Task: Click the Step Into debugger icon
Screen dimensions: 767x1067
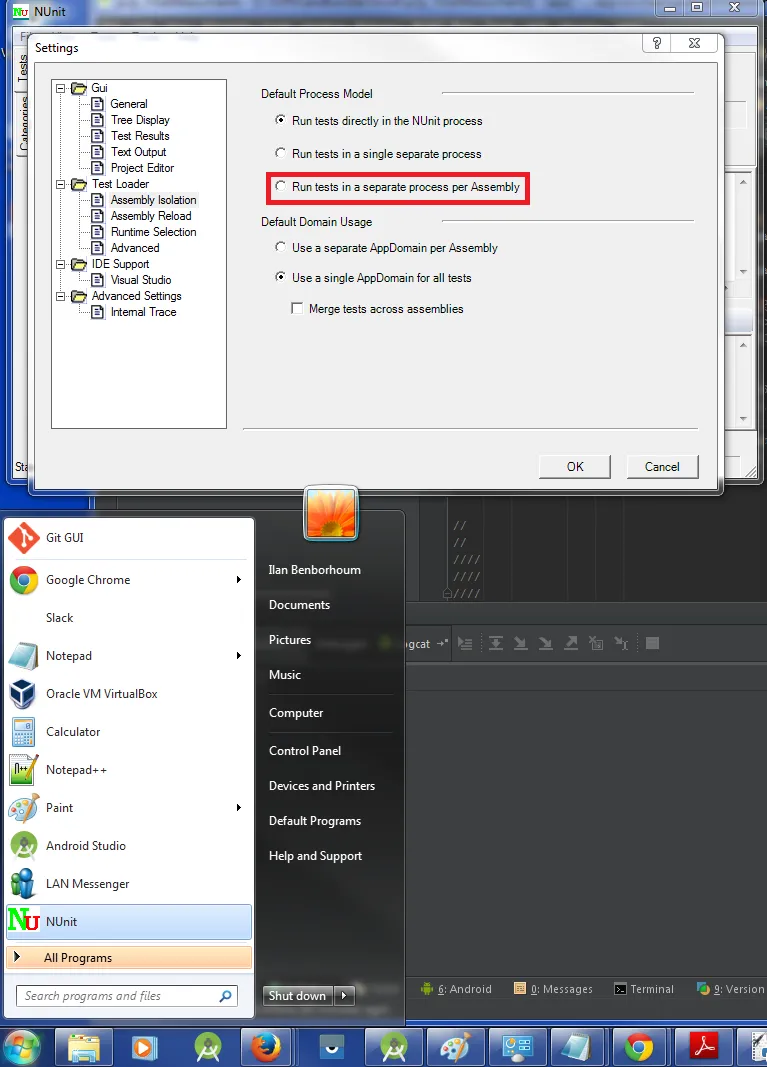Action: point(521,643)
